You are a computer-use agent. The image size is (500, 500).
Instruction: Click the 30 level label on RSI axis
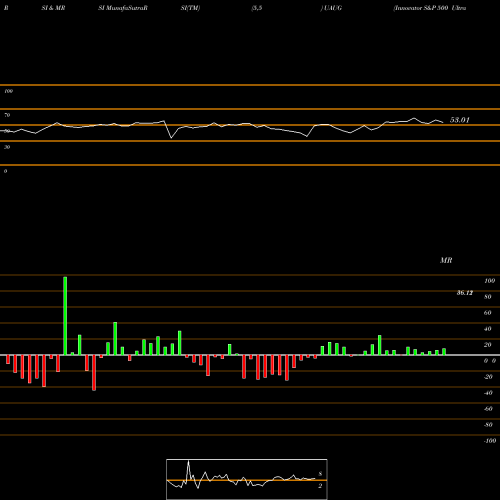pyautogui.click(x=7, y=147)
